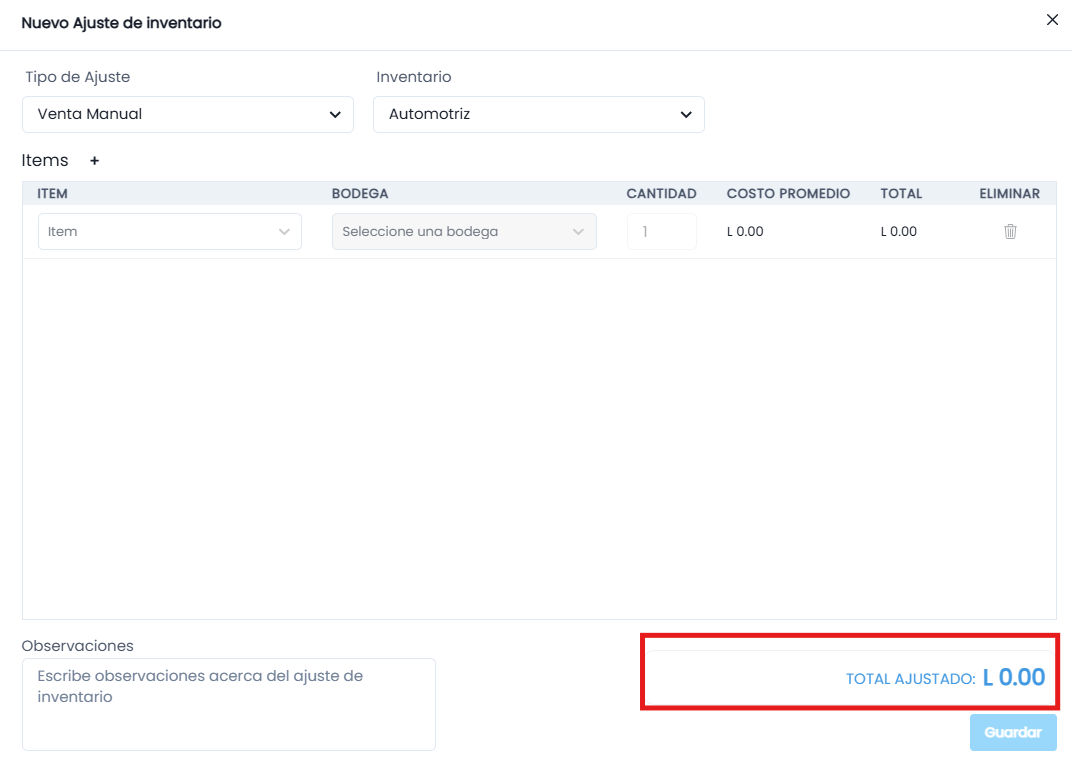The height and width of the screenshot is (765, 1072).
Task: Click the ELIMINAR column header
Action: point(1009,193)
